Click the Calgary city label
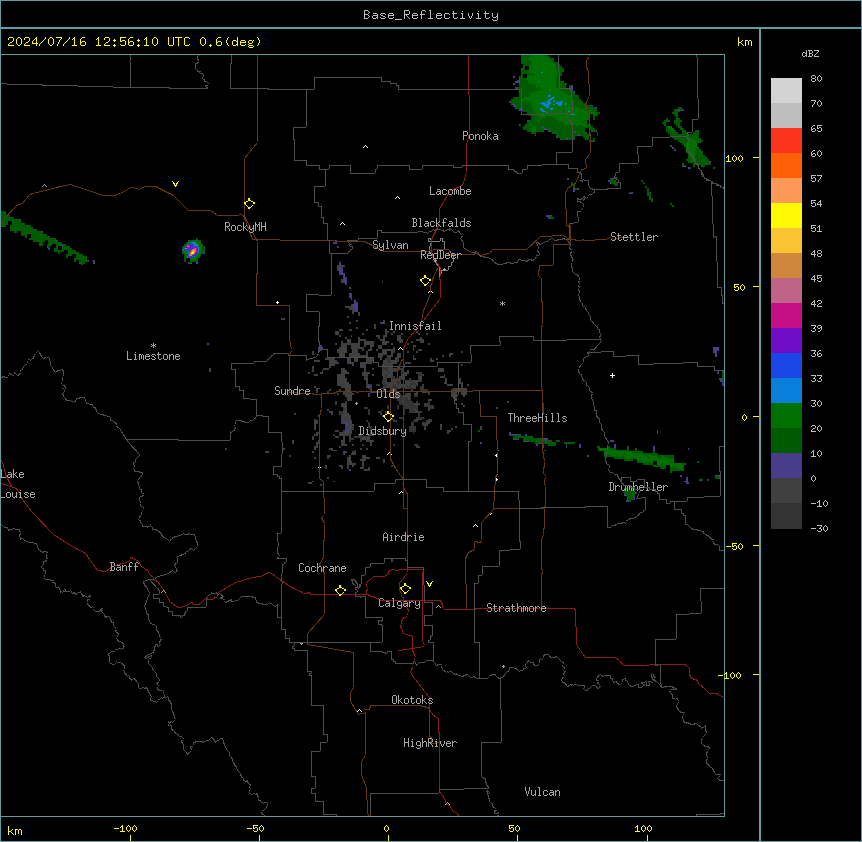Screen dimensions: 862x842 [x=399, y=603]
